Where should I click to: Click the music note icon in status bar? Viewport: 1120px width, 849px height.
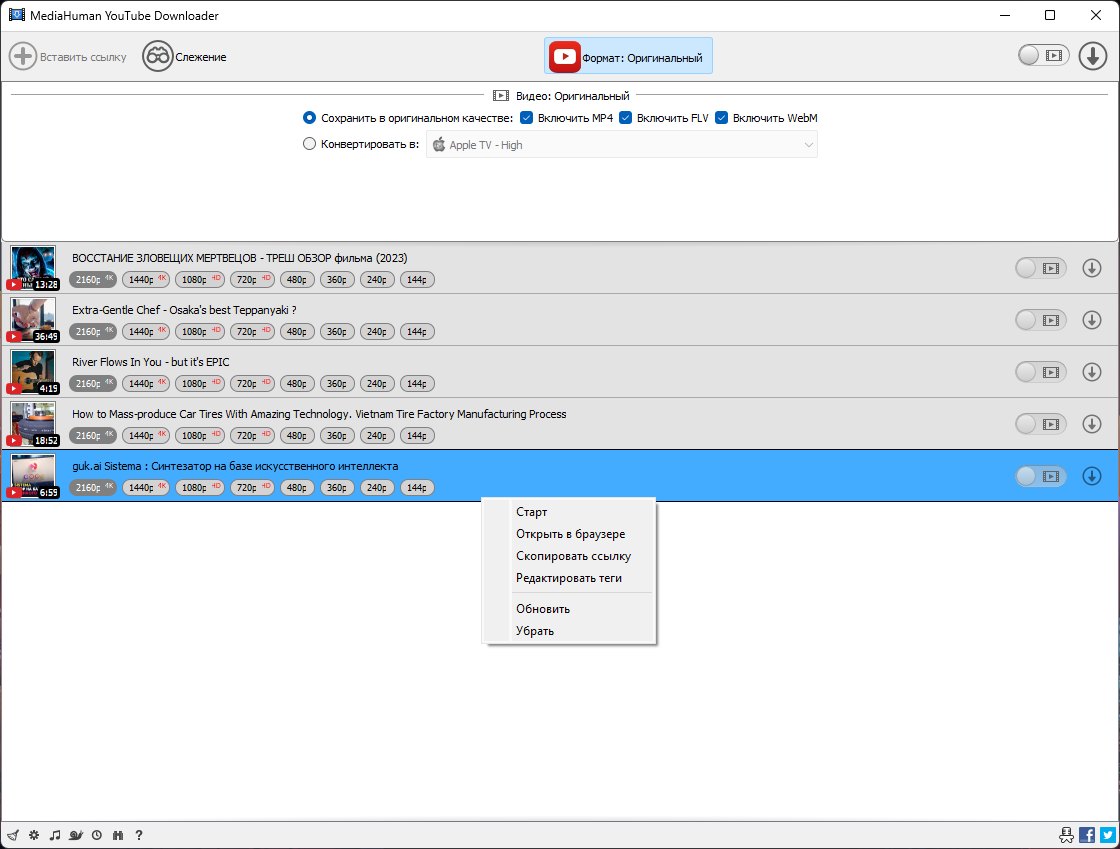(55, 835)
